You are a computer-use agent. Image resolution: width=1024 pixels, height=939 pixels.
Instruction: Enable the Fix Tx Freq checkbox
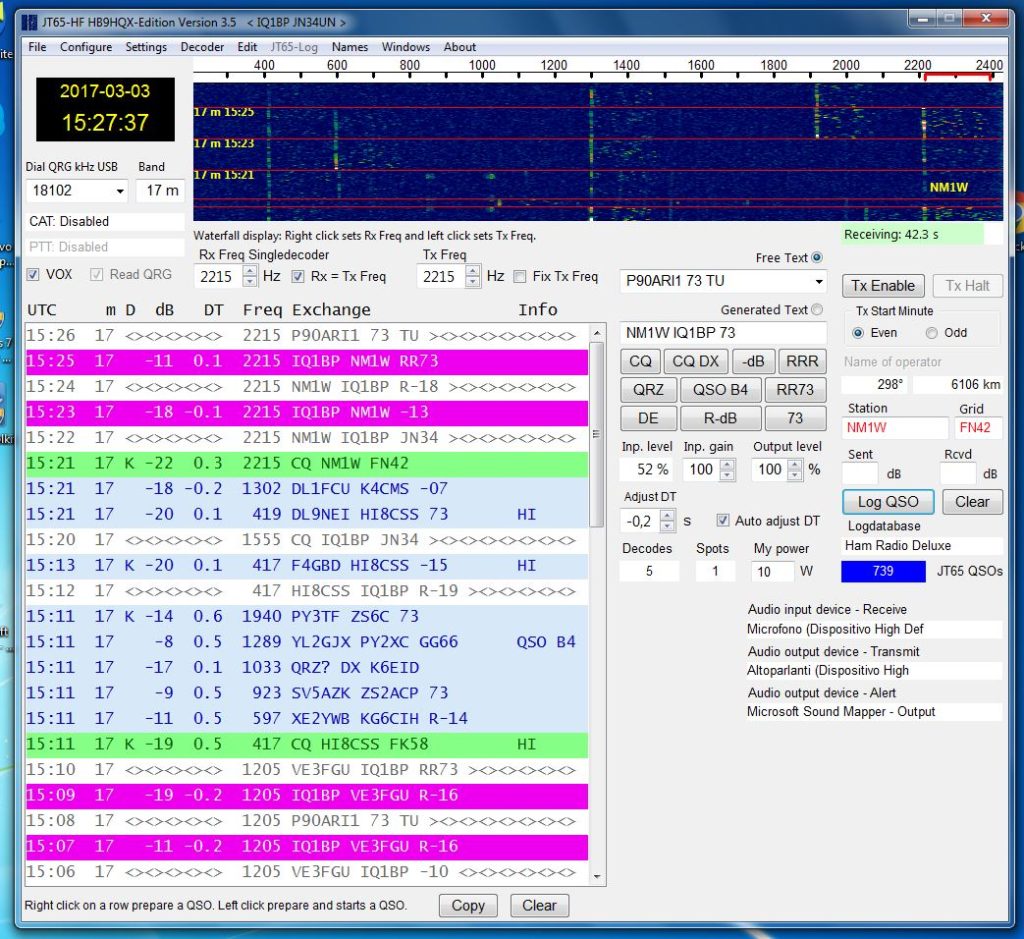point(520,277)
